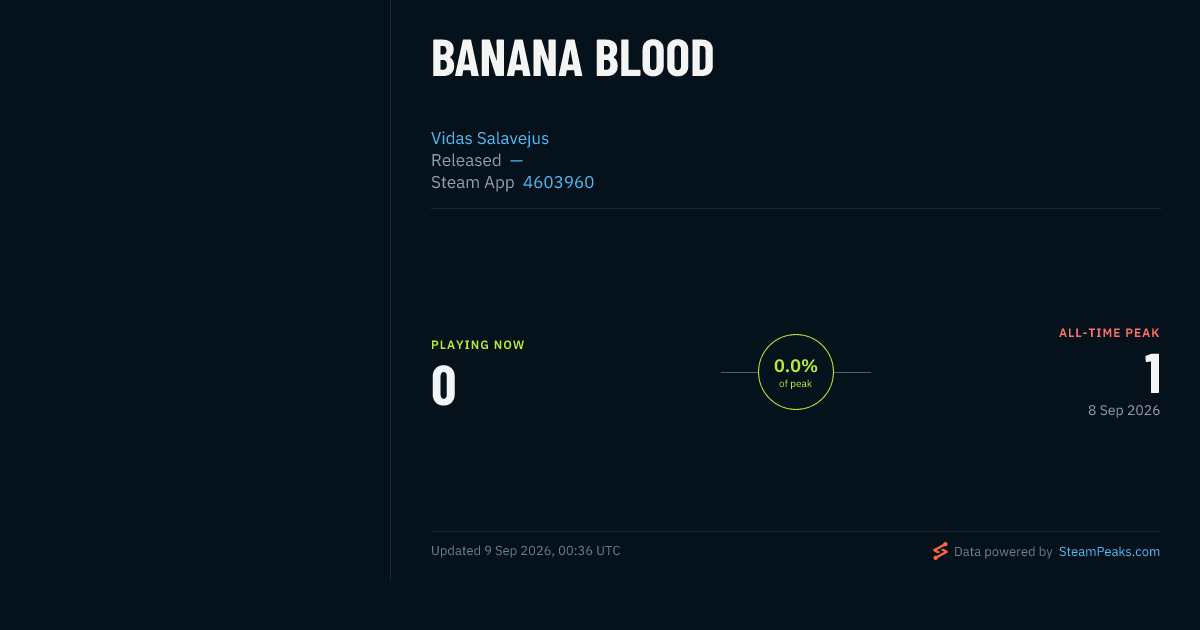Click the Playing Now count 0
This screenshot has height=630, width=1200.
pos(444,386)
